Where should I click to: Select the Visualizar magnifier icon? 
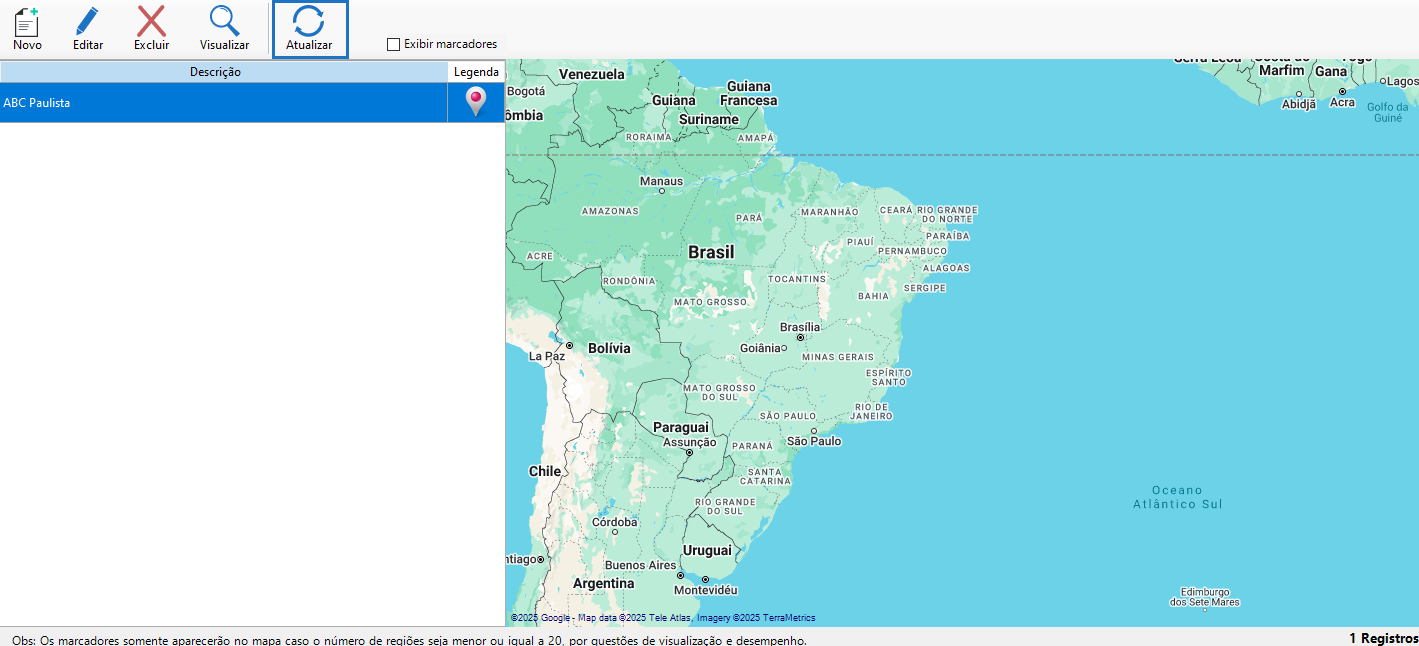[x=224, y=27]
